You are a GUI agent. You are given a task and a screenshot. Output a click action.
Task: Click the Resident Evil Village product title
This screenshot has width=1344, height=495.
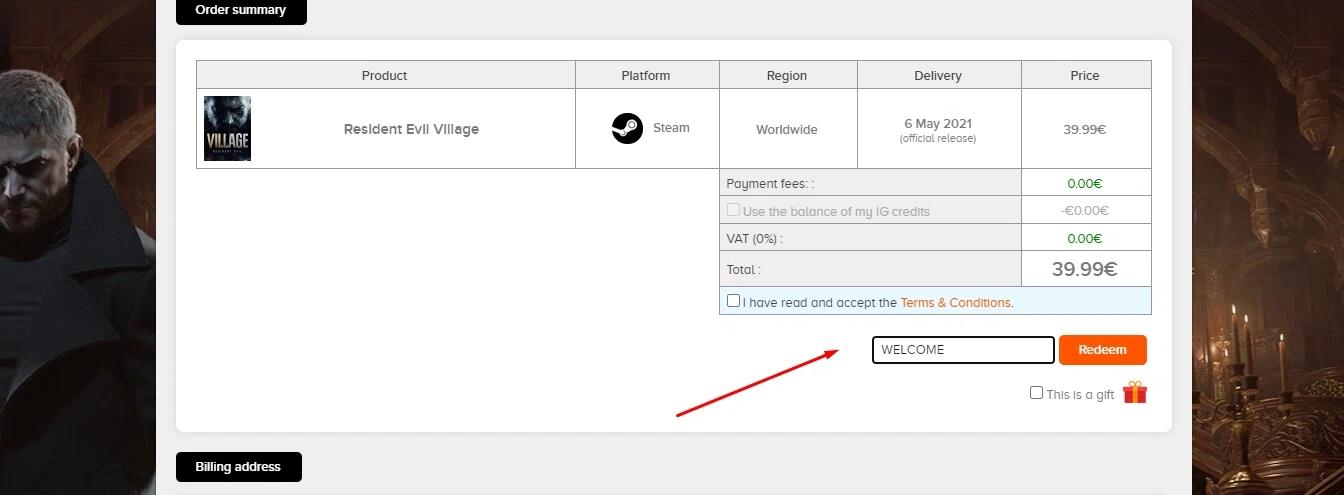click(411, 129)
